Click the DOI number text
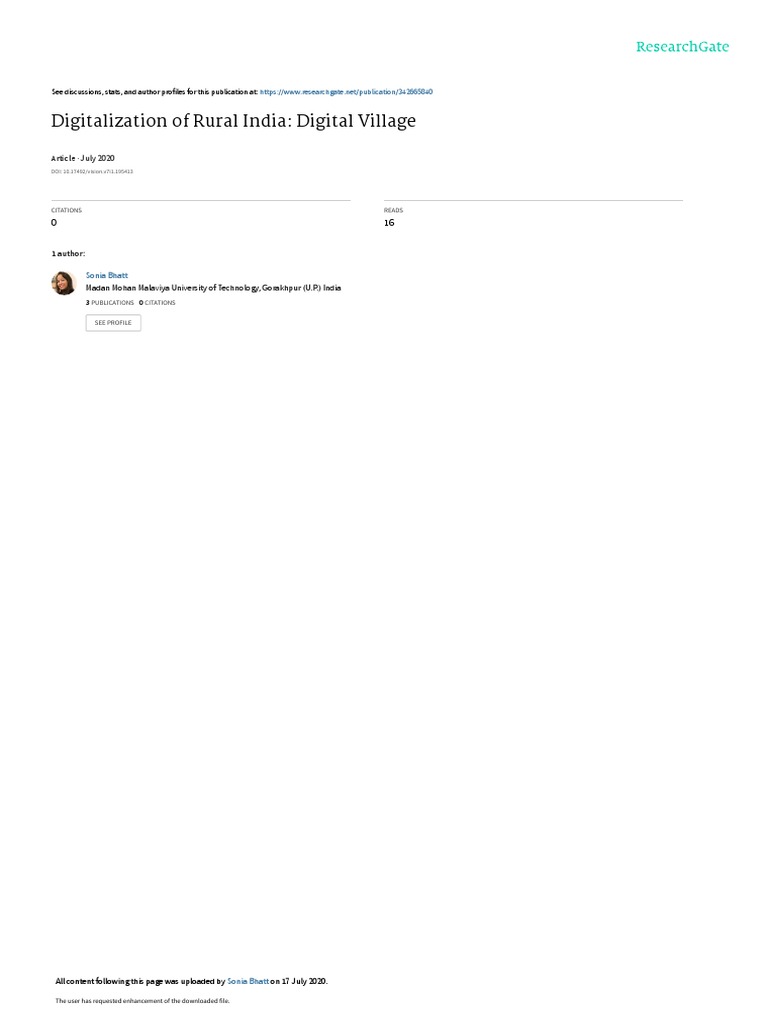Image resolution: width=768 pixels, height=1024 pixels. (92, 172)
